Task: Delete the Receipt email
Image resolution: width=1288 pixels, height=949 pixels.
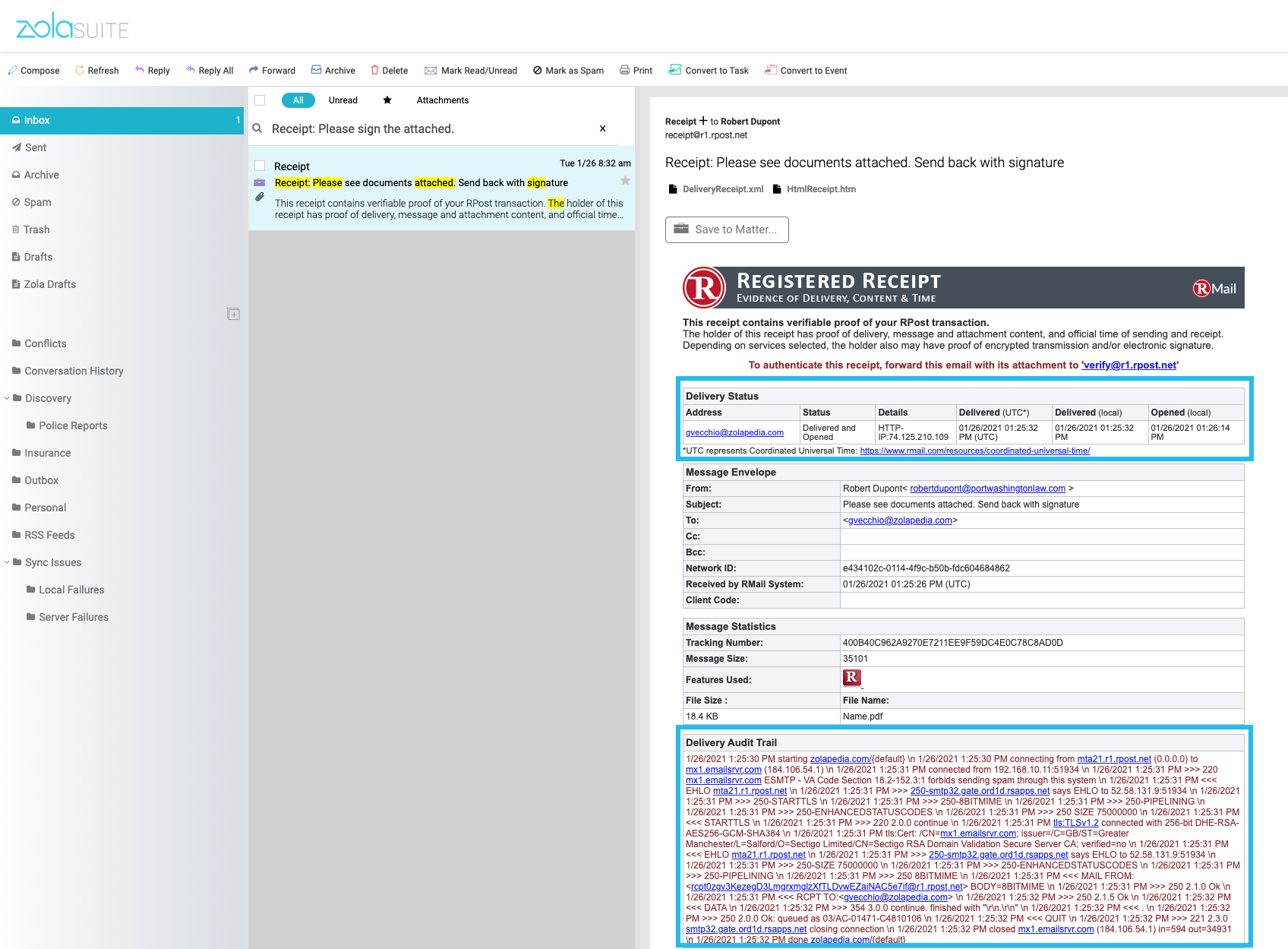Action: (389, 70)
